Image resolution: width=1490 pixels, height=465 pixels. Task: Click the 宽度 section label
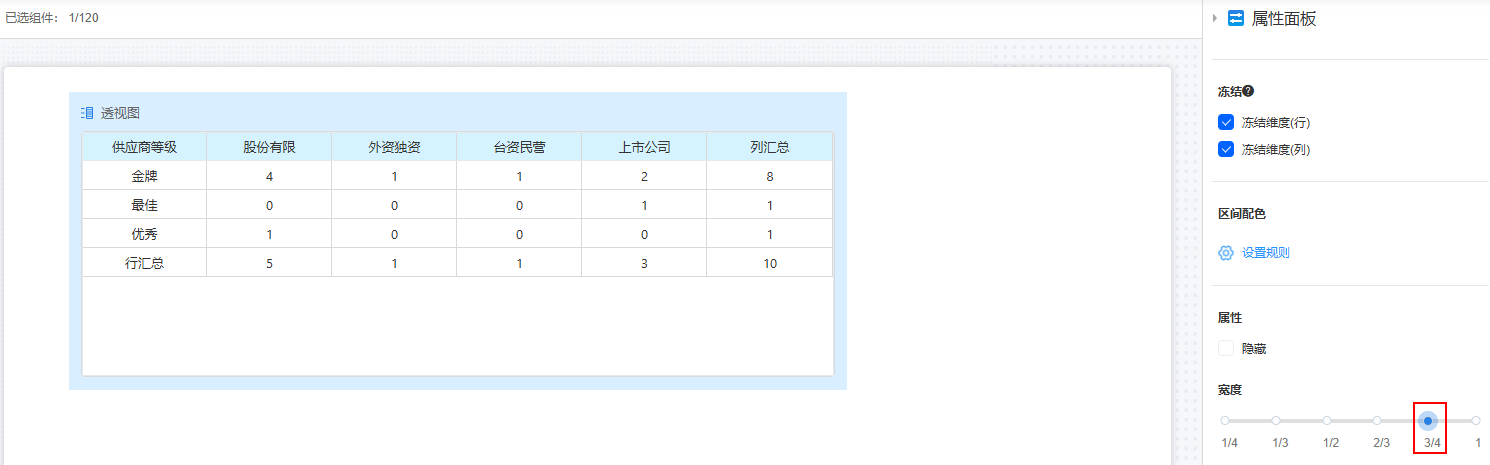(x=1230, y=389)
